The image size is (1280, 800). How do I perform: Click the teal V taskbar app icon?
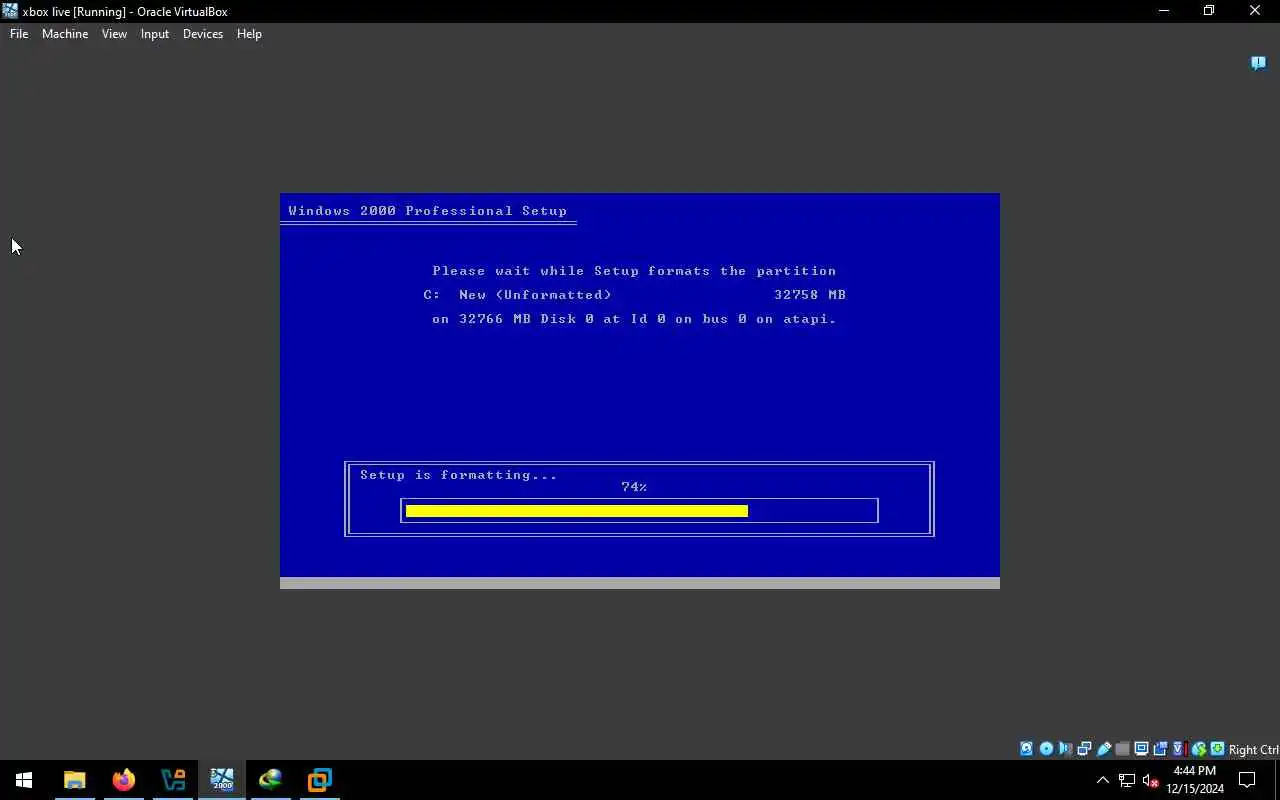(172, 780)
